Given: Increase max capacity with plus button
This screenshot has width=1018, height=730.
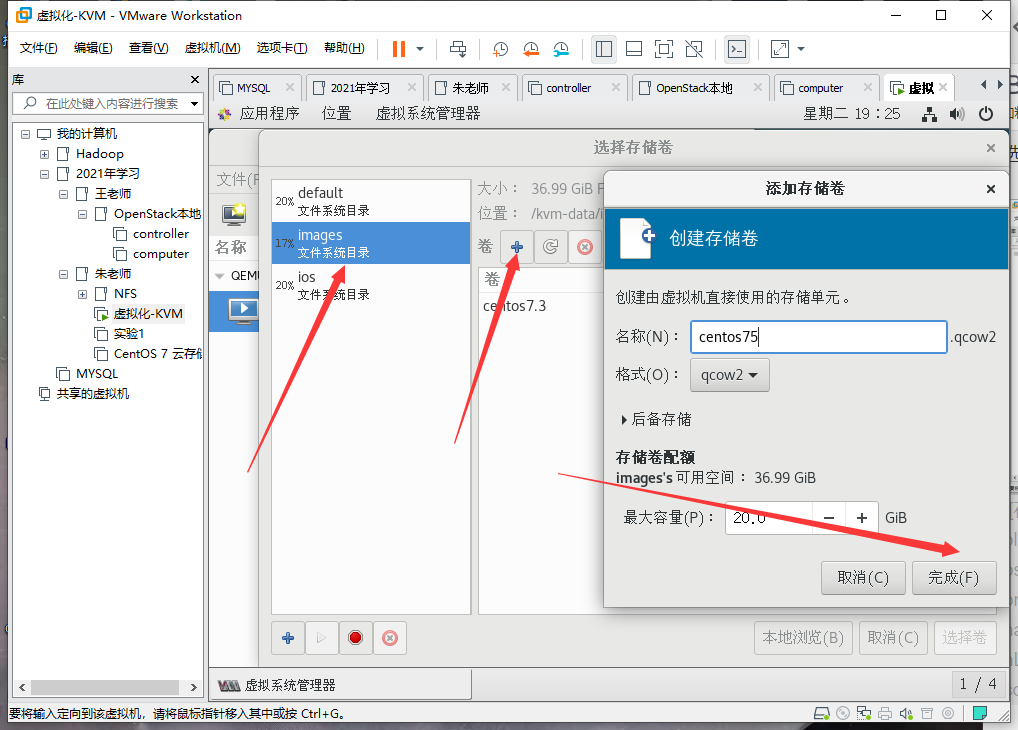Looking at the screenshot, I should pyautogui.click(x=862, y=518).
